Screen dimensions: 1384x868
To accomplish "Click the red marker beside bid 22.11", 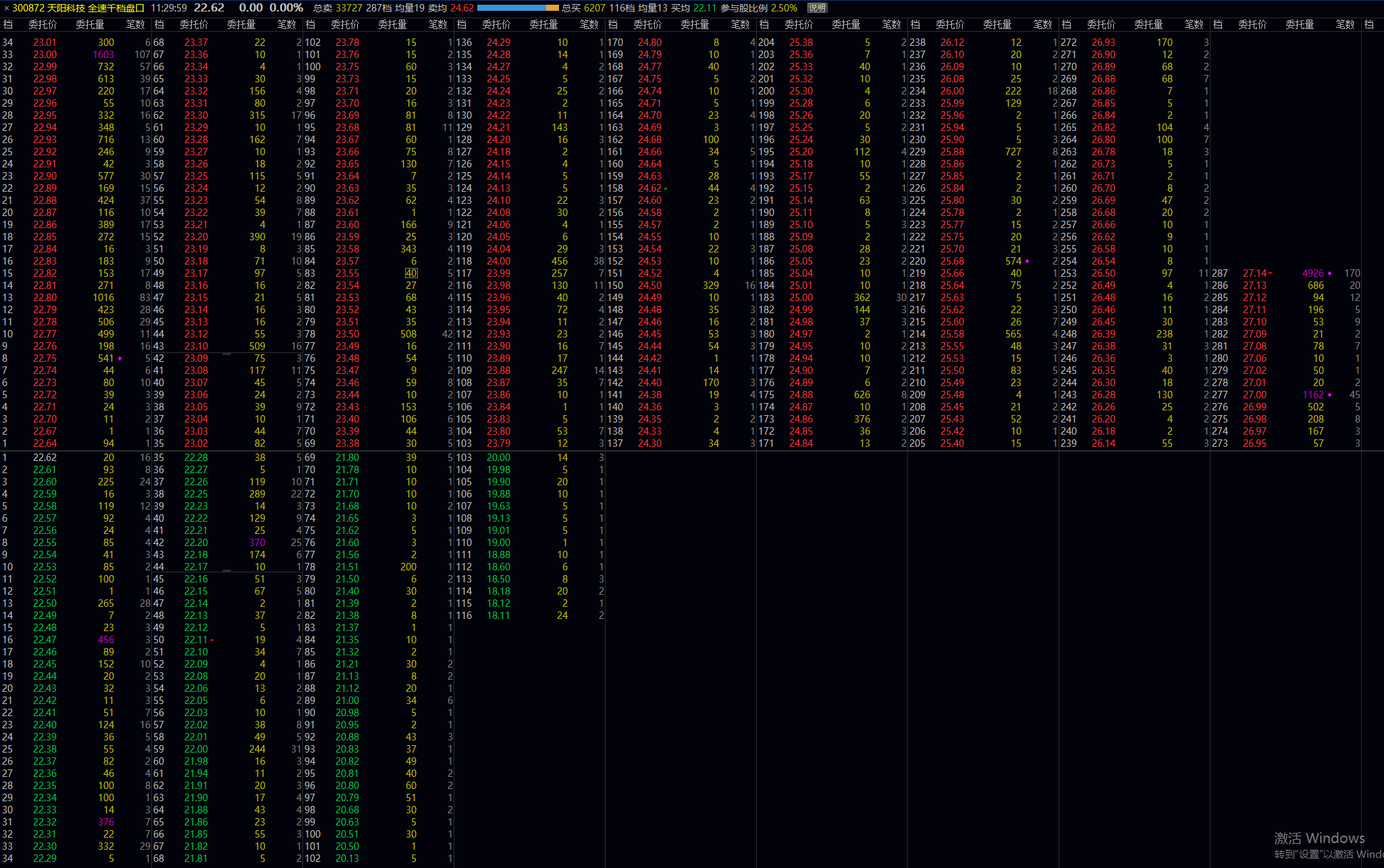I will (x=212, y=640).
